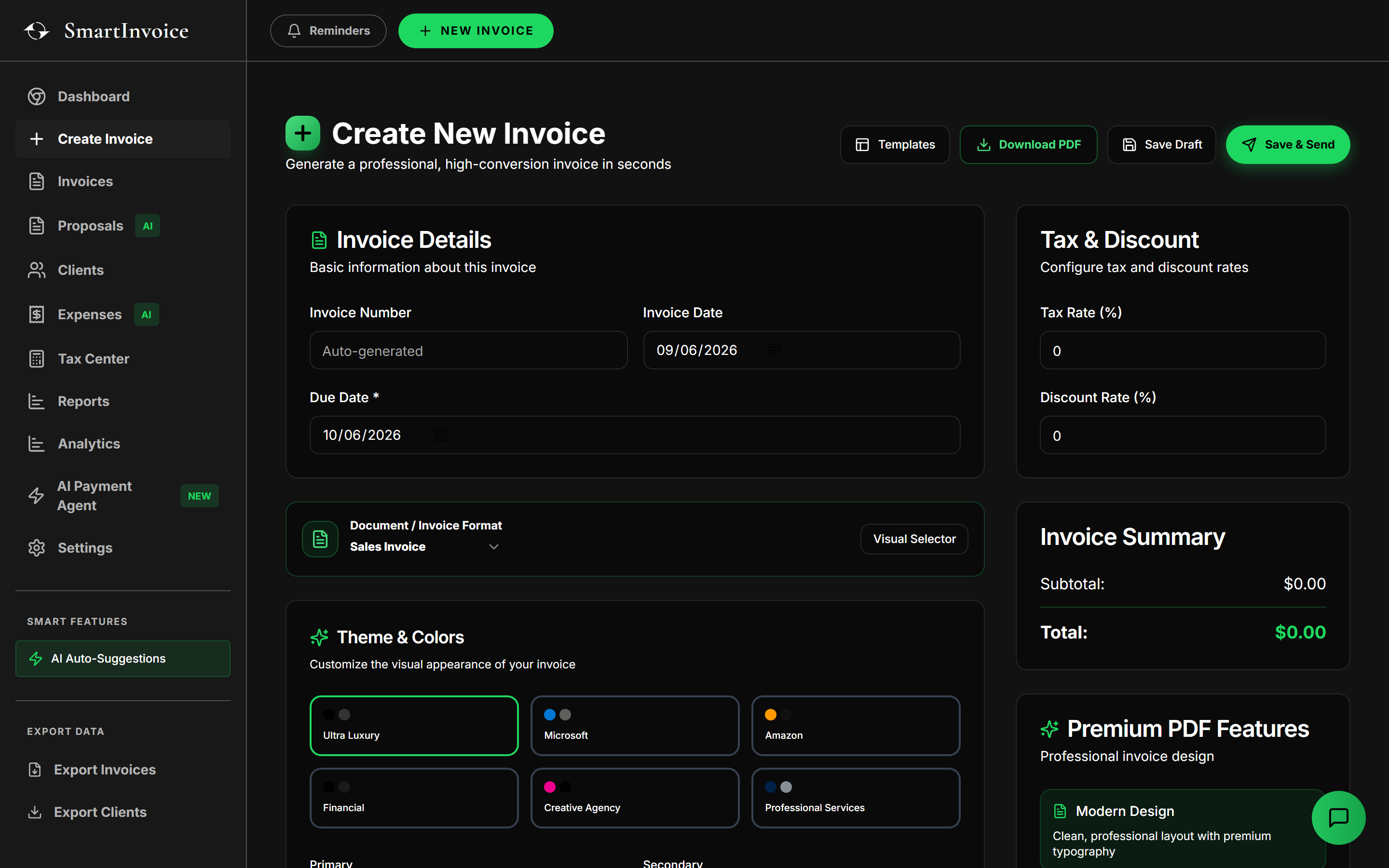Viewport: 1389px width, 868px height.
Task: Open Export Invoices
Action: point(123,769)
